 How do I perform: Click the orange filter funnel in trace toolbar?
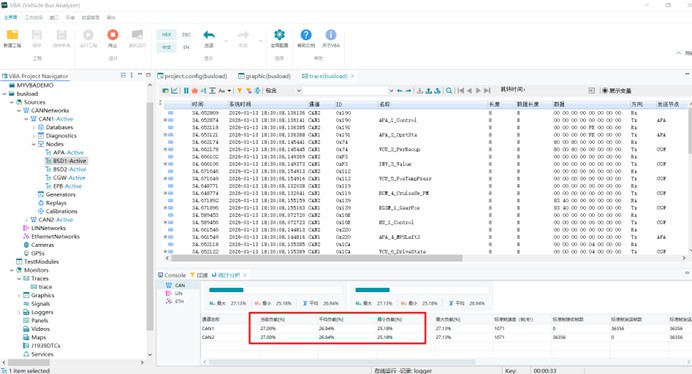pos(239,91)
